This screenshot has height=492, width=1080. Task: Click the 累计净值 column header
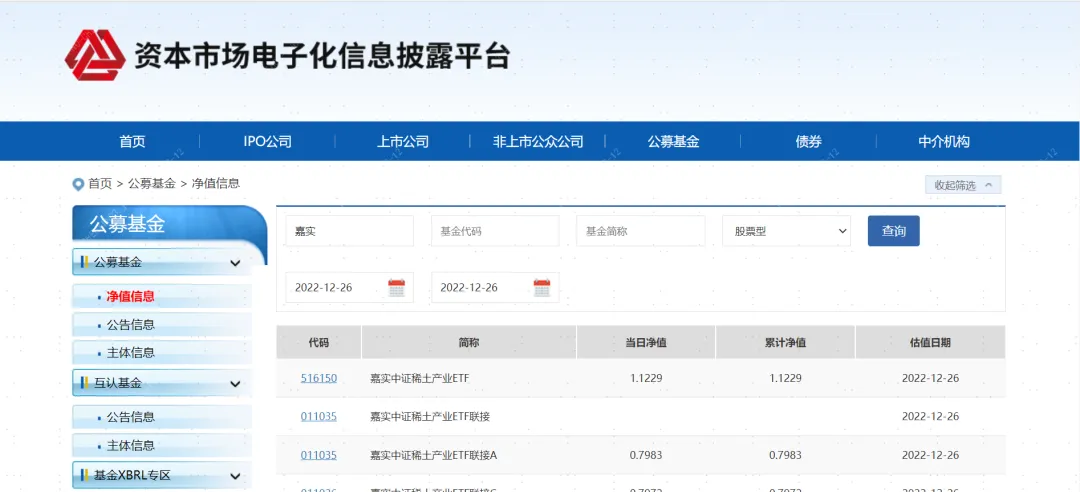(x=785, y=342)
